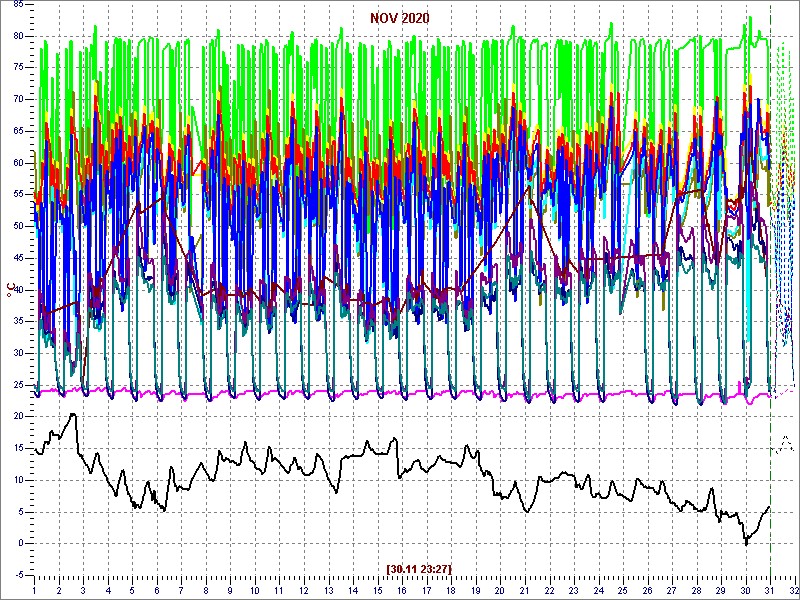Click the green dashed vertical current-time line

coord(770,300)
